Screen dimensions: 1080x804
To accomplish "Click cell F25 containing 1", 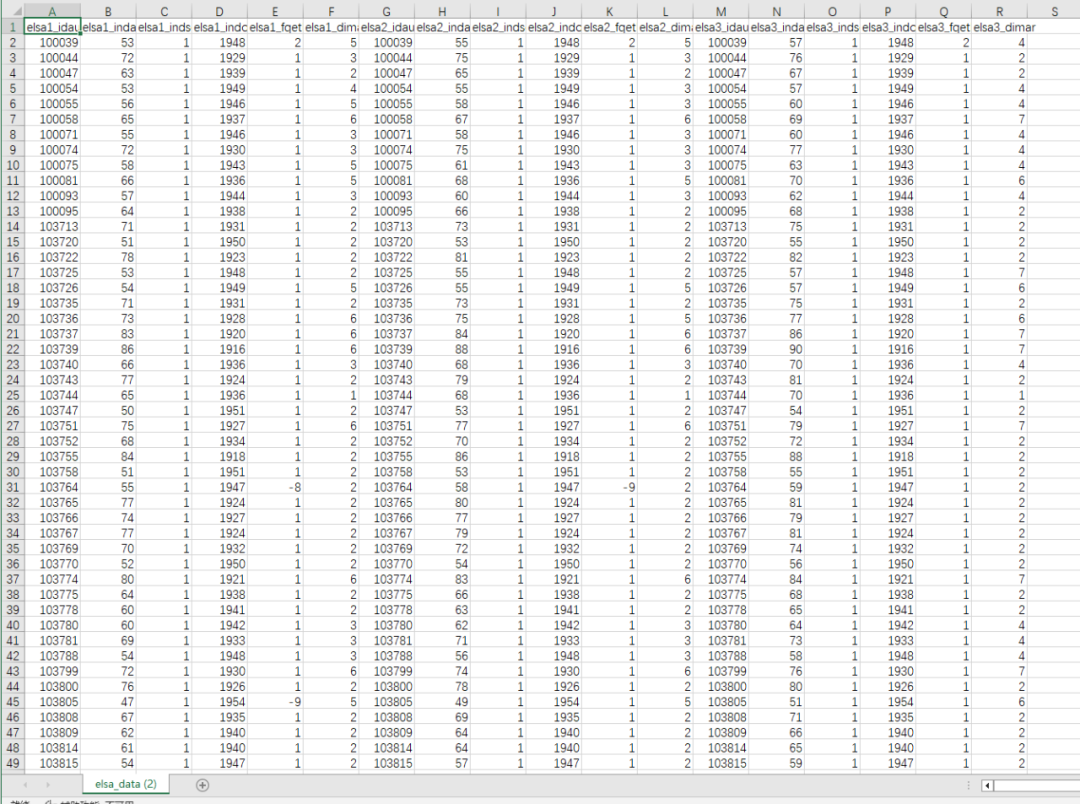I will [x=331, y=395].
